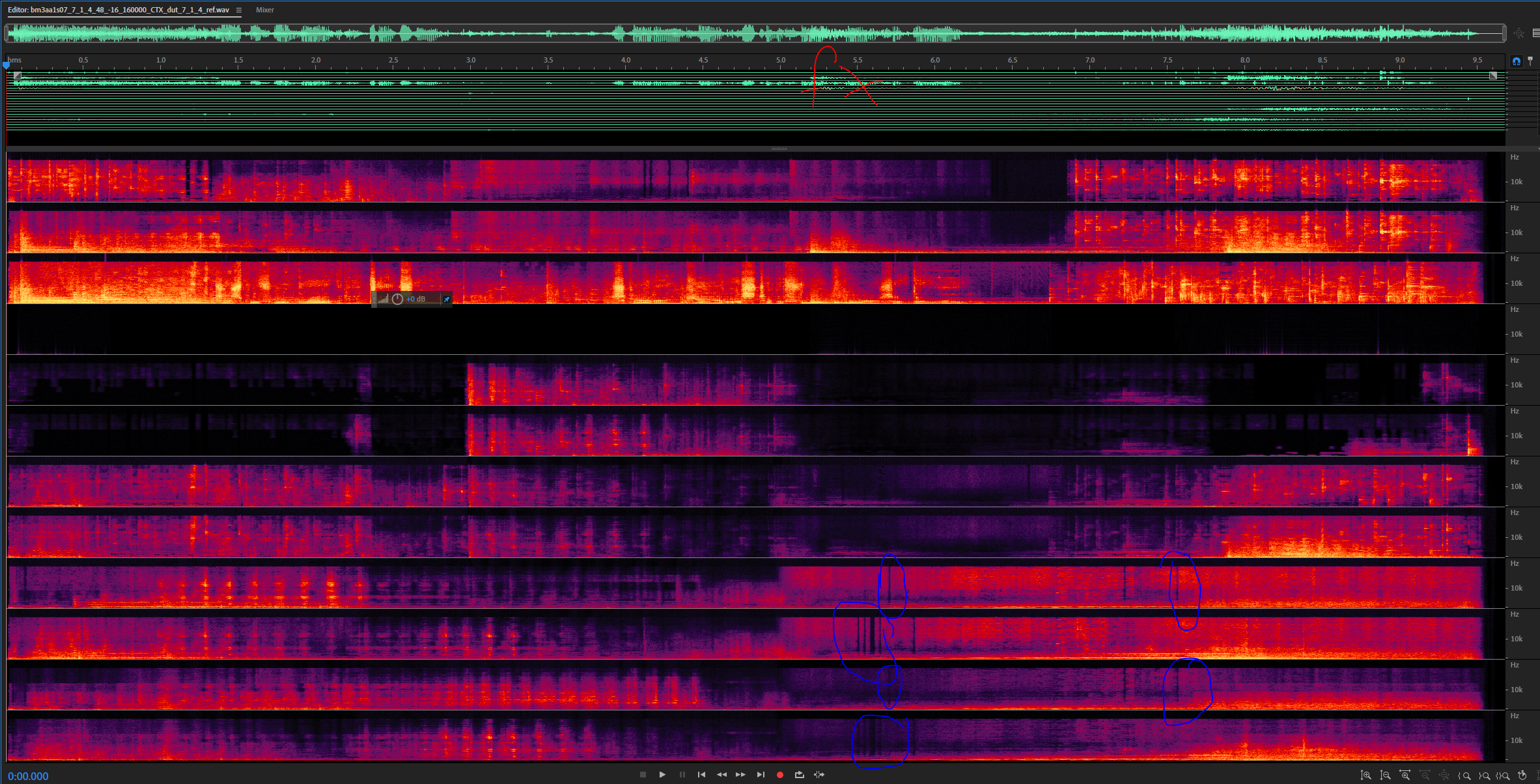The width and height of the screenshot is (1540, 784).
Task: Select the Editor file tab
Action: (x=119, y=10)
